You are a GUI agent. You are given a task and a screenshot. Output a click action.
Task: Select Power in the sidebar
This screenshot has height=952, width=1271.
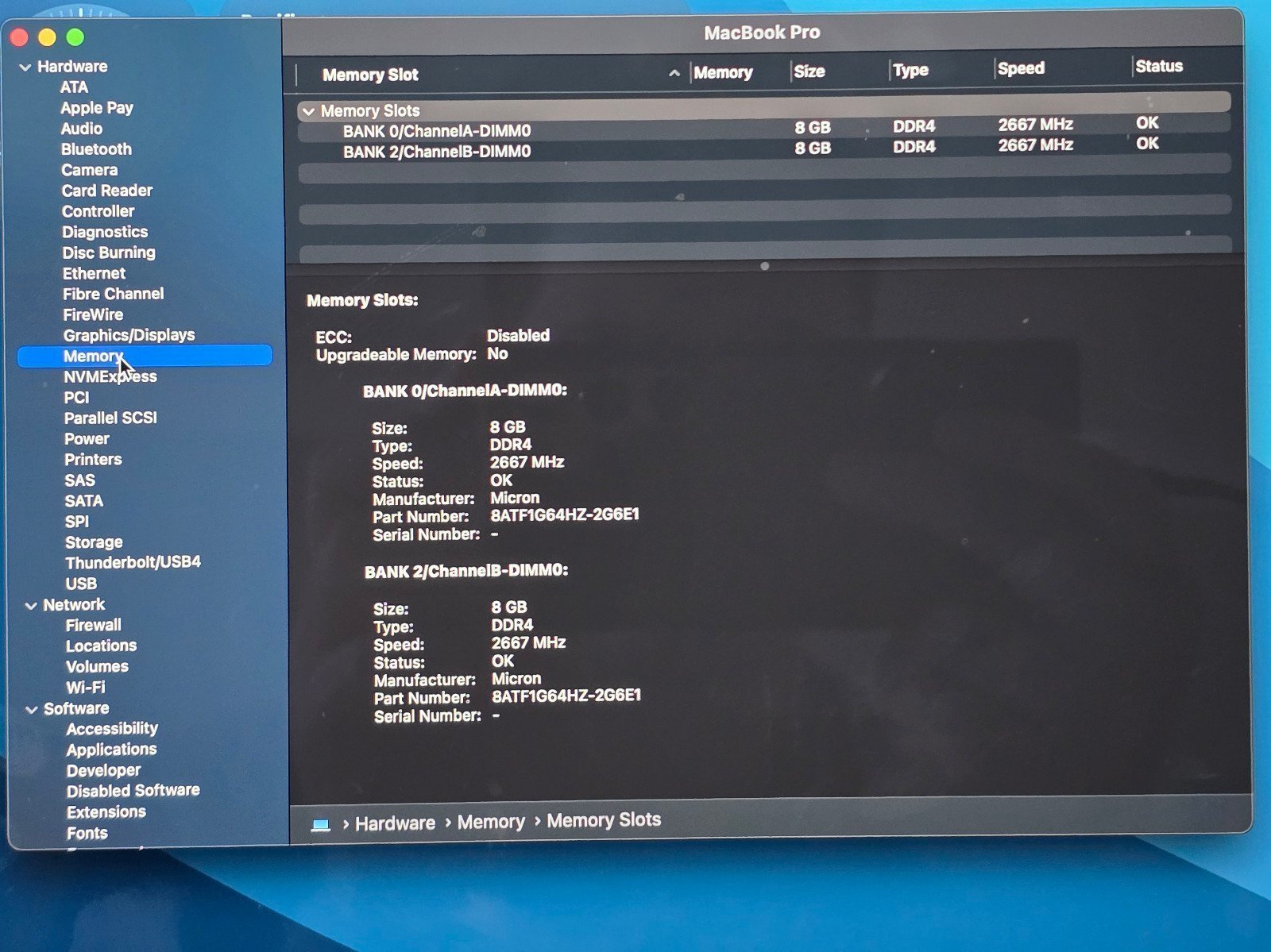87,438
